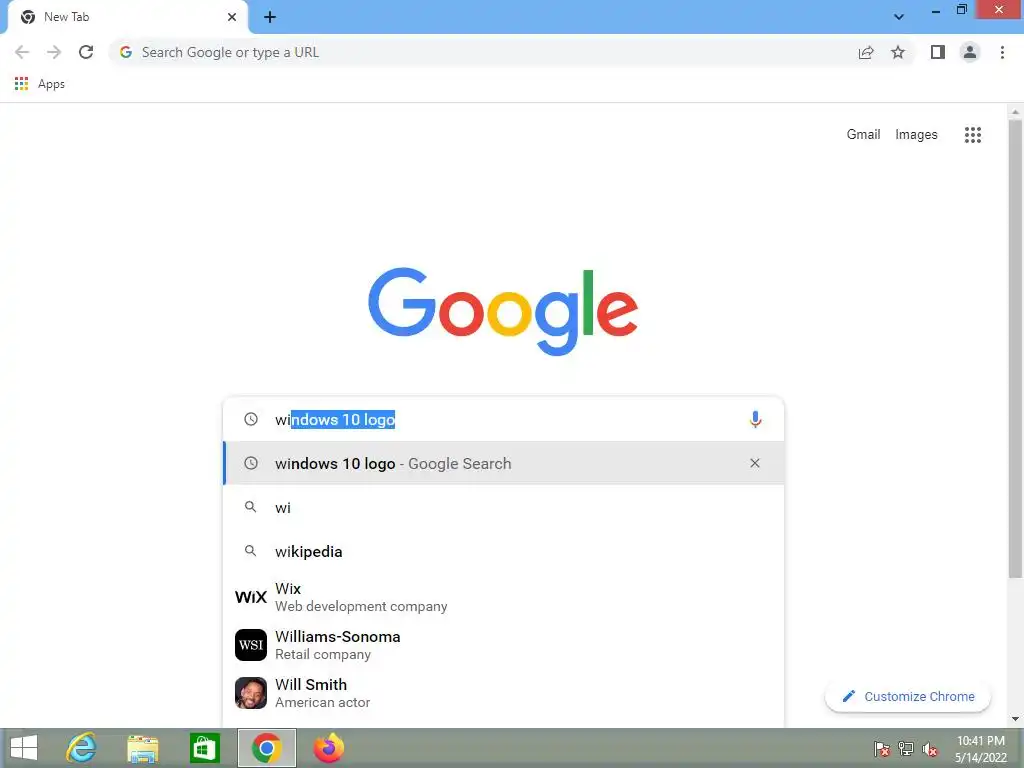This screenshot has width=1024, height=768.
Task: Select the wikipedia suggestion
Action: coord(504,551)
